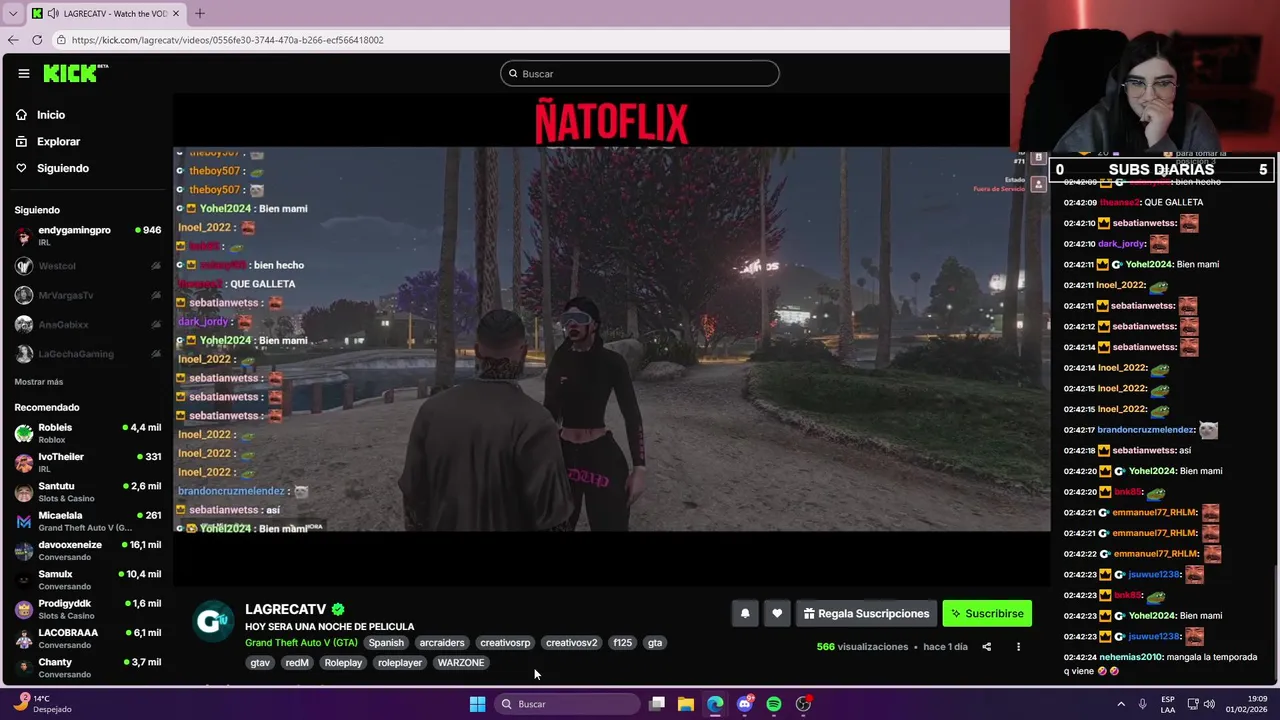Select the LAGRECATV browser tab
Viewport: 1280px width, 720px height.
[105, 13]
